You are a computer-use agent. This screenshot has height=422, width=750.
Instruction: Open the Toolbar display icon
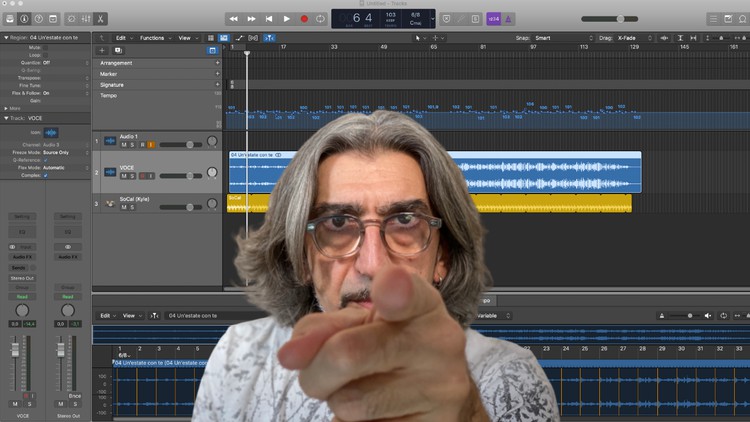click(x=53, y=19)
